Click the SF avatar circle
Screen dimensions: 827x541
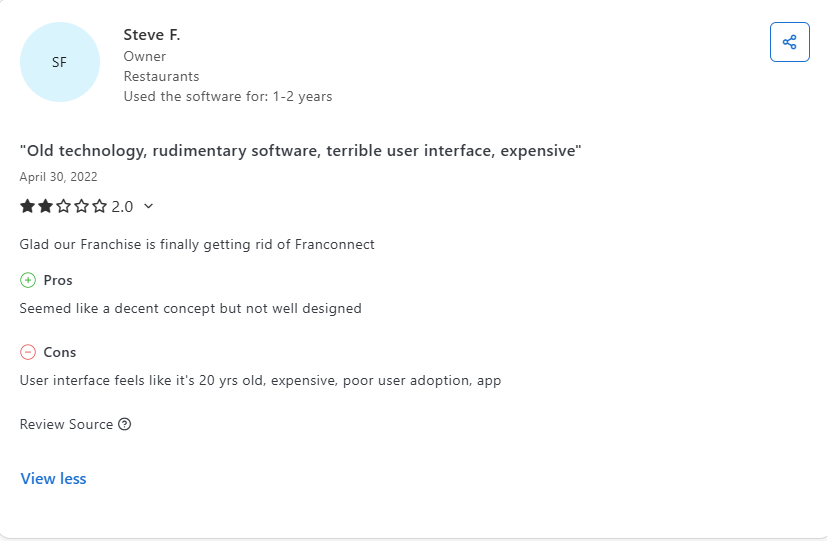point(60,62)
